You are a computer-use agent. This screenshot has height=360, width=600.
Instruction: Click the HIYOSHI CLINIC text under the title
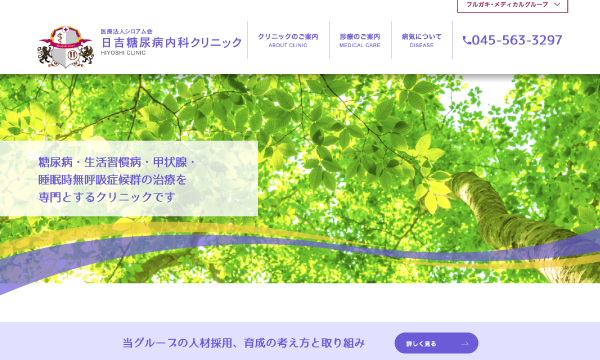click(x=123, y=53)
